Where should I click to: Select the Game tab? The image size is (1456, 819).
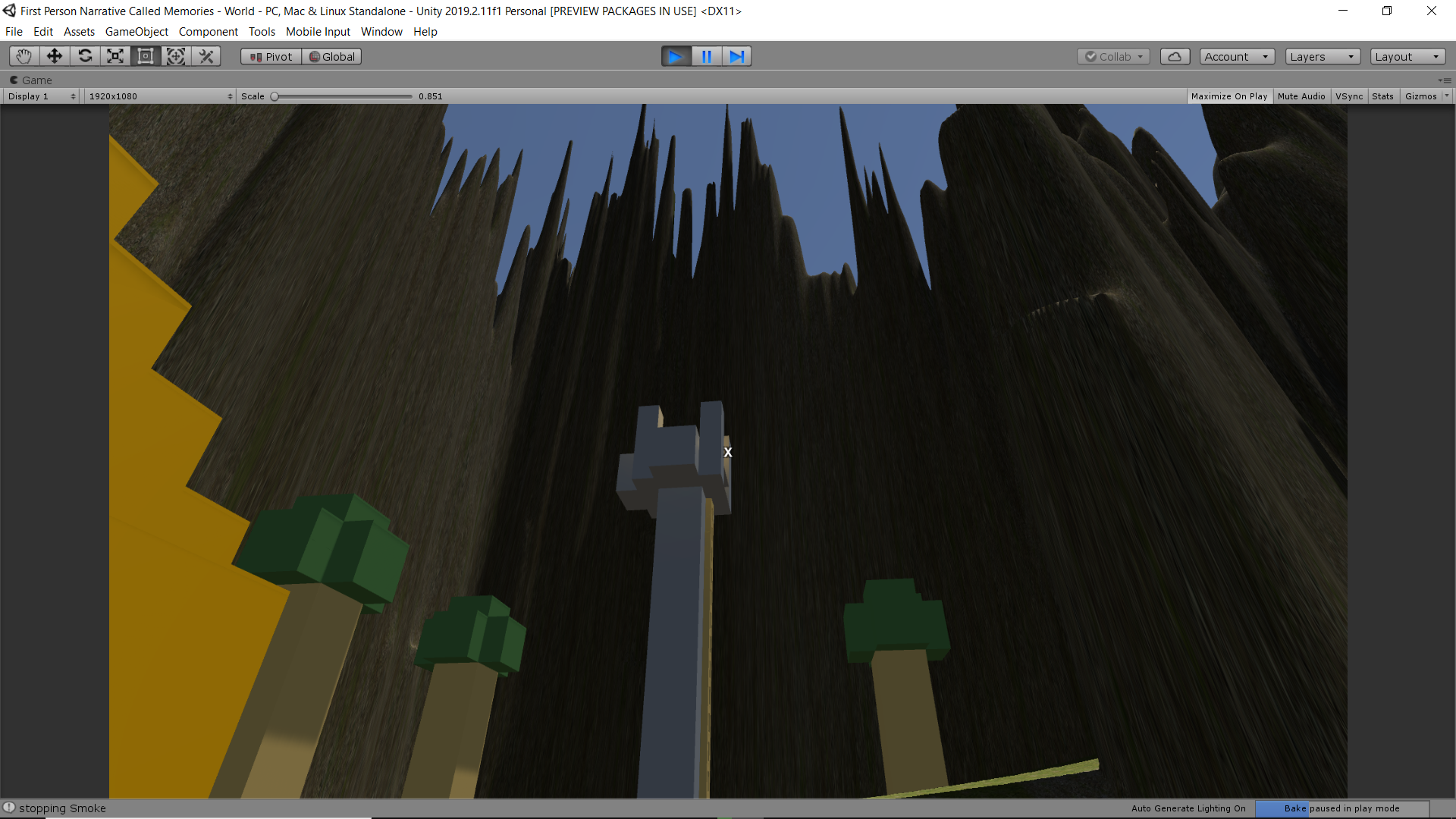tap(31, 80)
